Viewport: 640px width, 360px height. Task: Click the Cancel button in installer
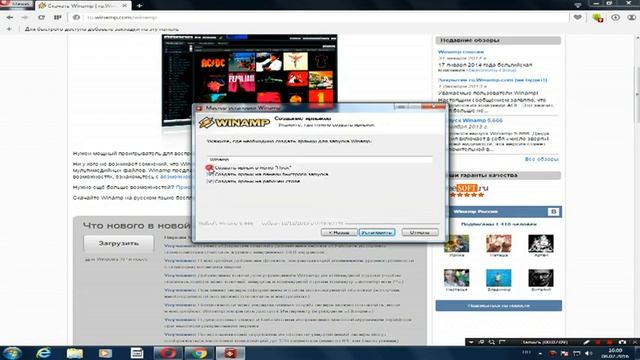pyautogui.click(x=420, y=232)
